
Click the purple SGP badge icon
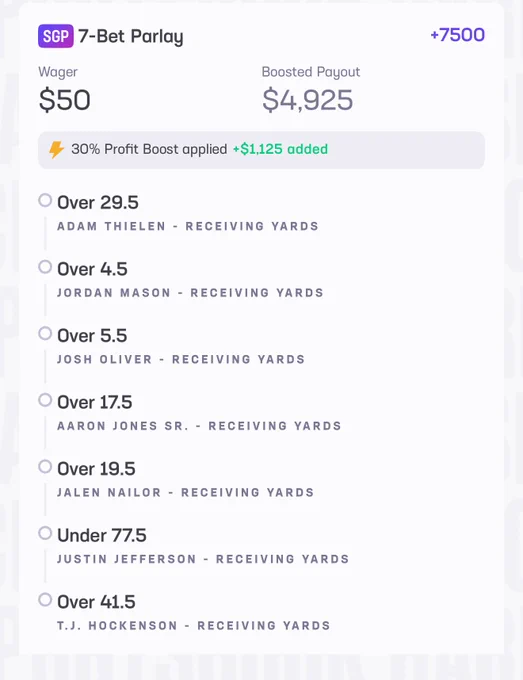(56, 36)
